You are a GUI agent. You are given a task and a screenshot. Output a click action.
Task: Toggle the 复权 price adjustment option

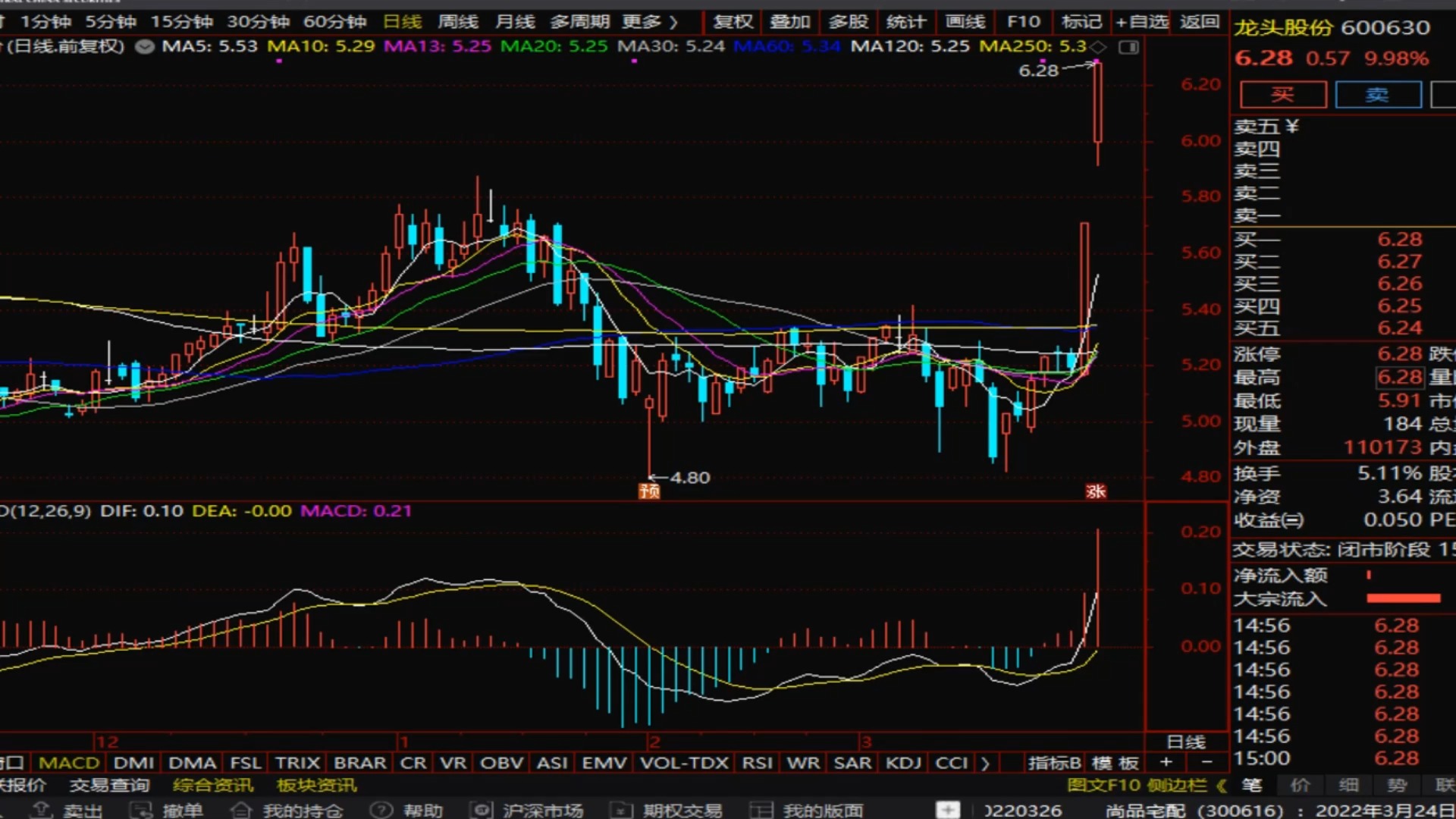733,22
